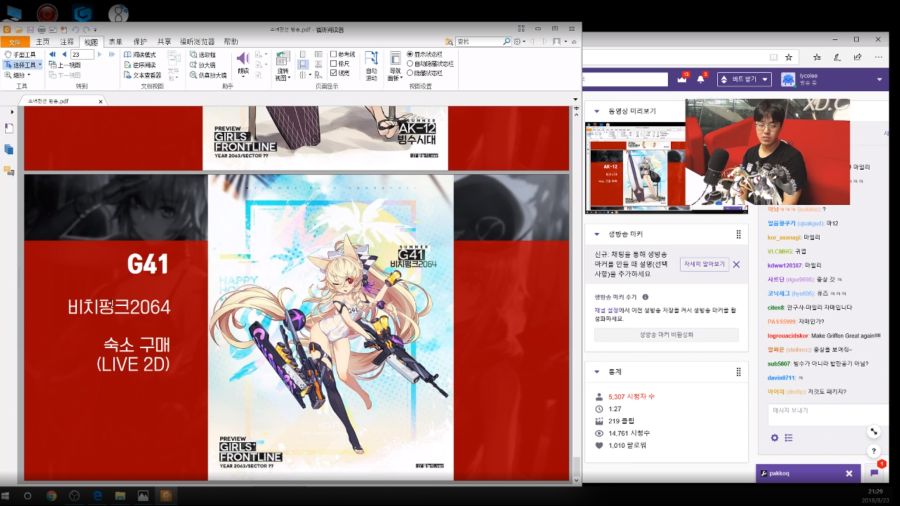Select third status bar radio option

410,73
